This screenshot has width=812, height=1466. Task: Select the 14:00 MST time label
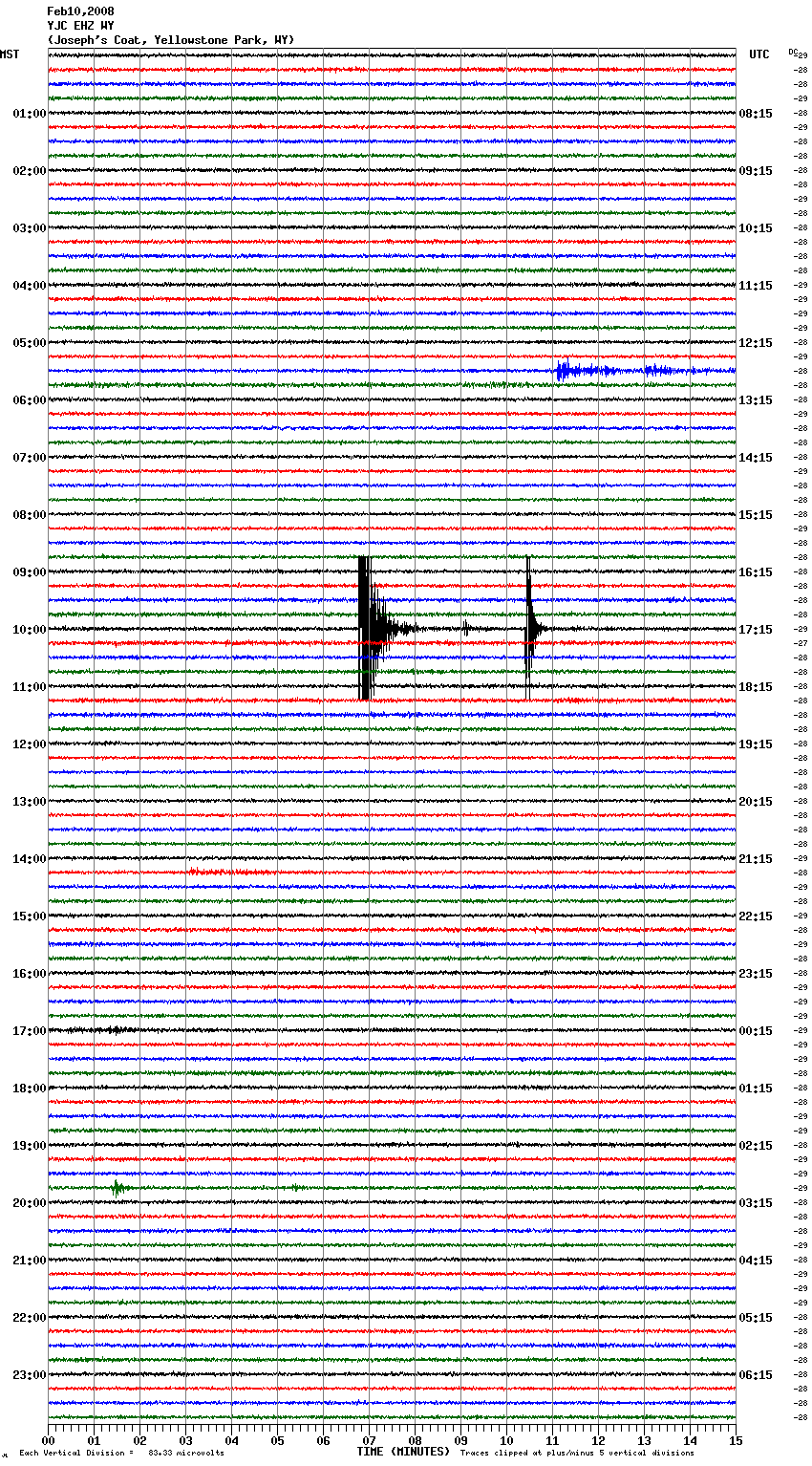pos(30,859)
